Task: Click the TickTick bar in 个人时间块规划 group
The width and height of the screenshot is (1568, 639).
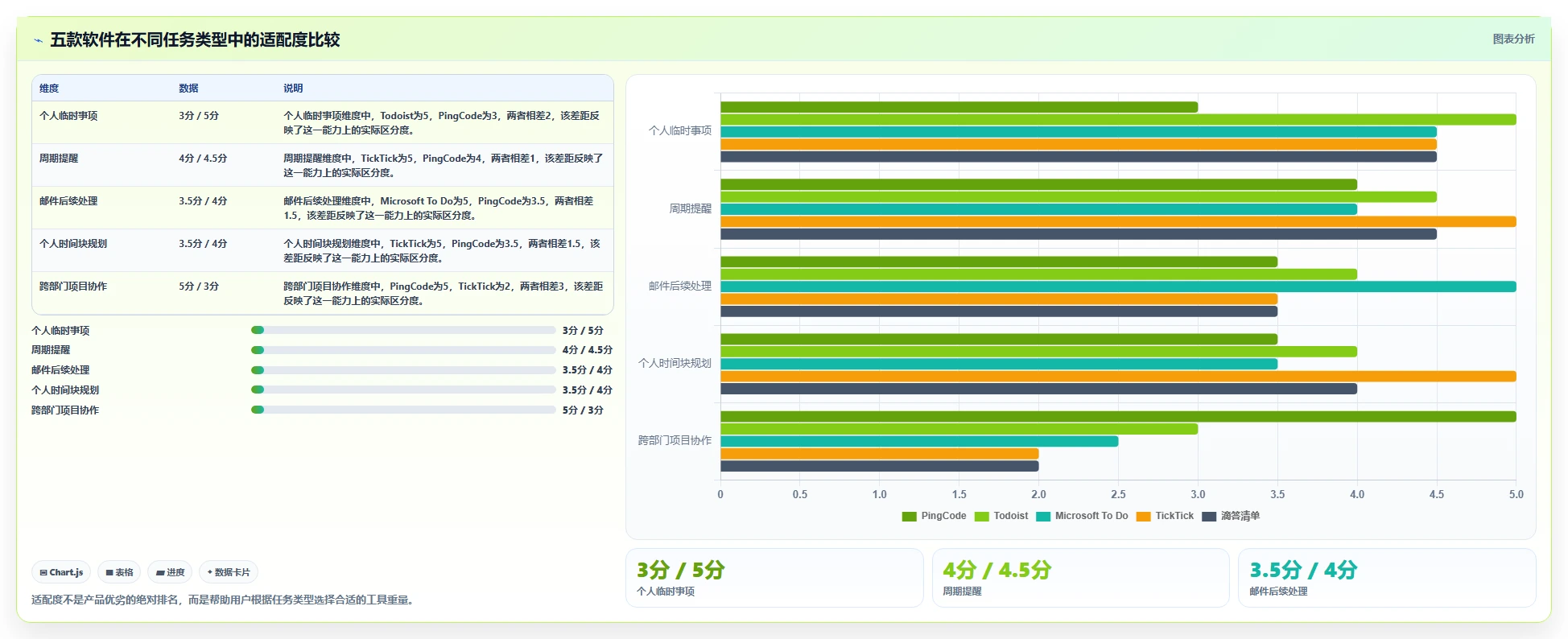Action: click(x=1118, y=376)
